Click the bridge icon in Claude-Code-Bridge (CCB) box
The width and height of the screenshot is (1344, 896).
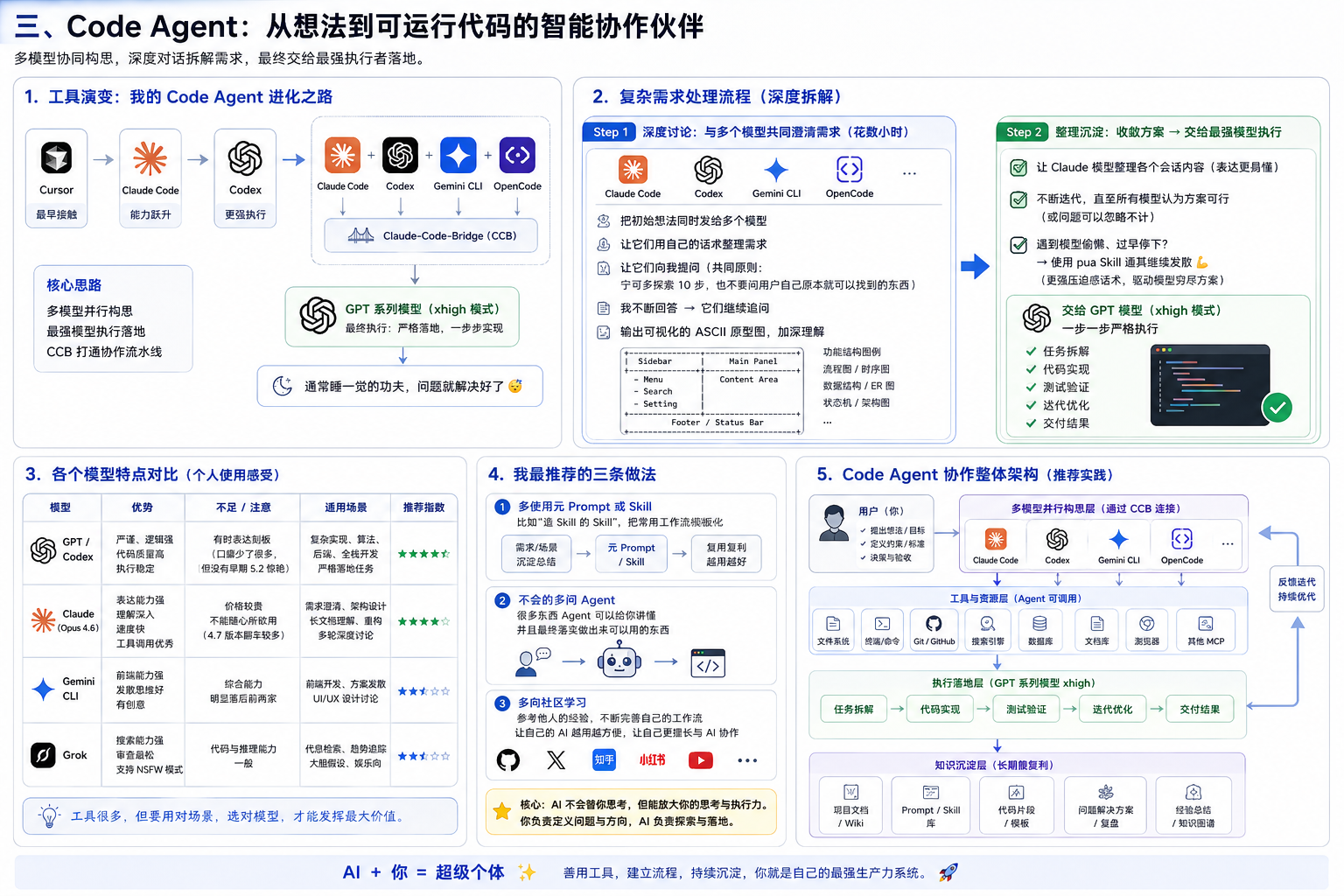[360, 235]
